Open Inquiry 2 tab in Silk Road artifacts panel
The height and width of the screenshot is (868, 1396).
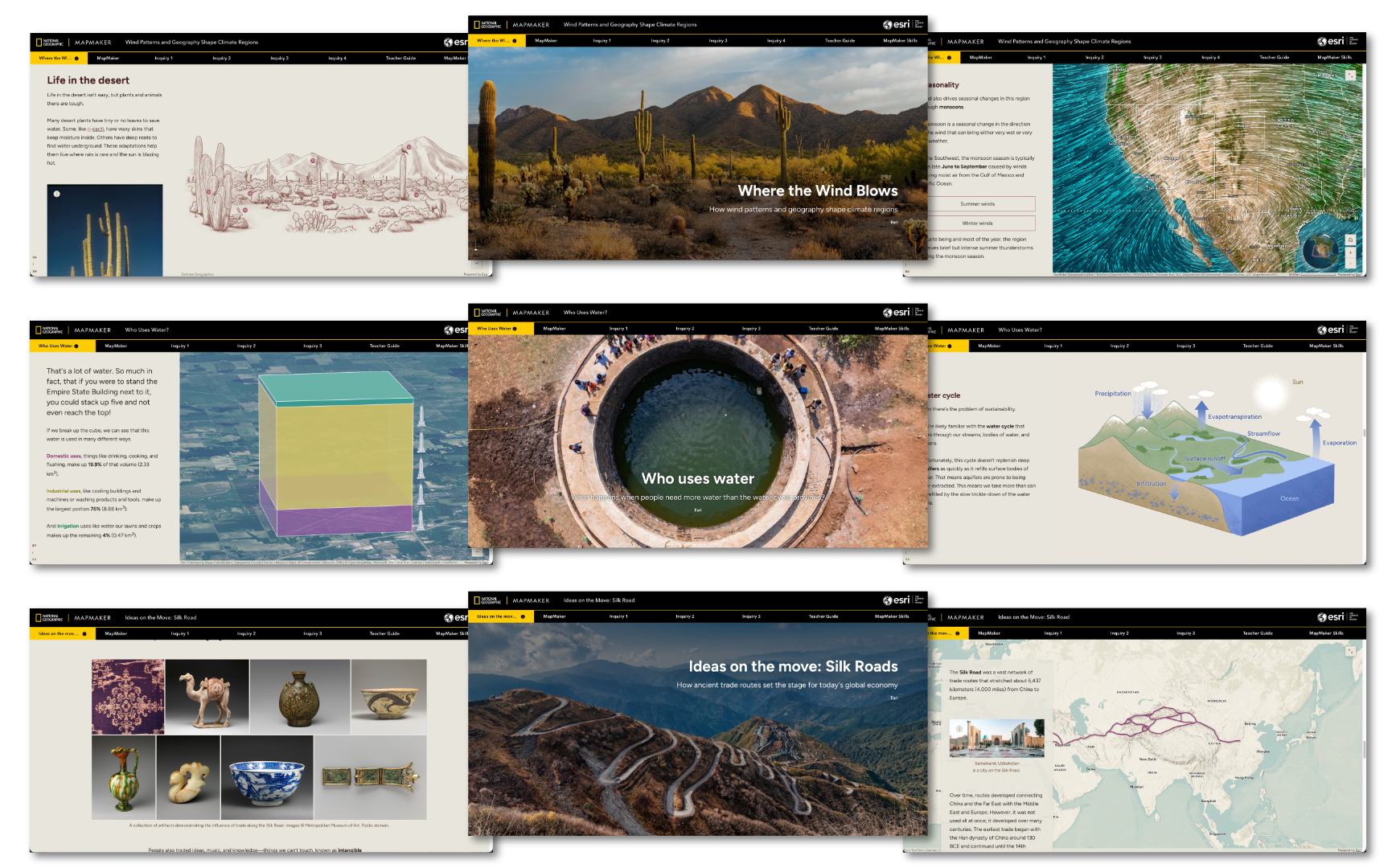(245, 633)
